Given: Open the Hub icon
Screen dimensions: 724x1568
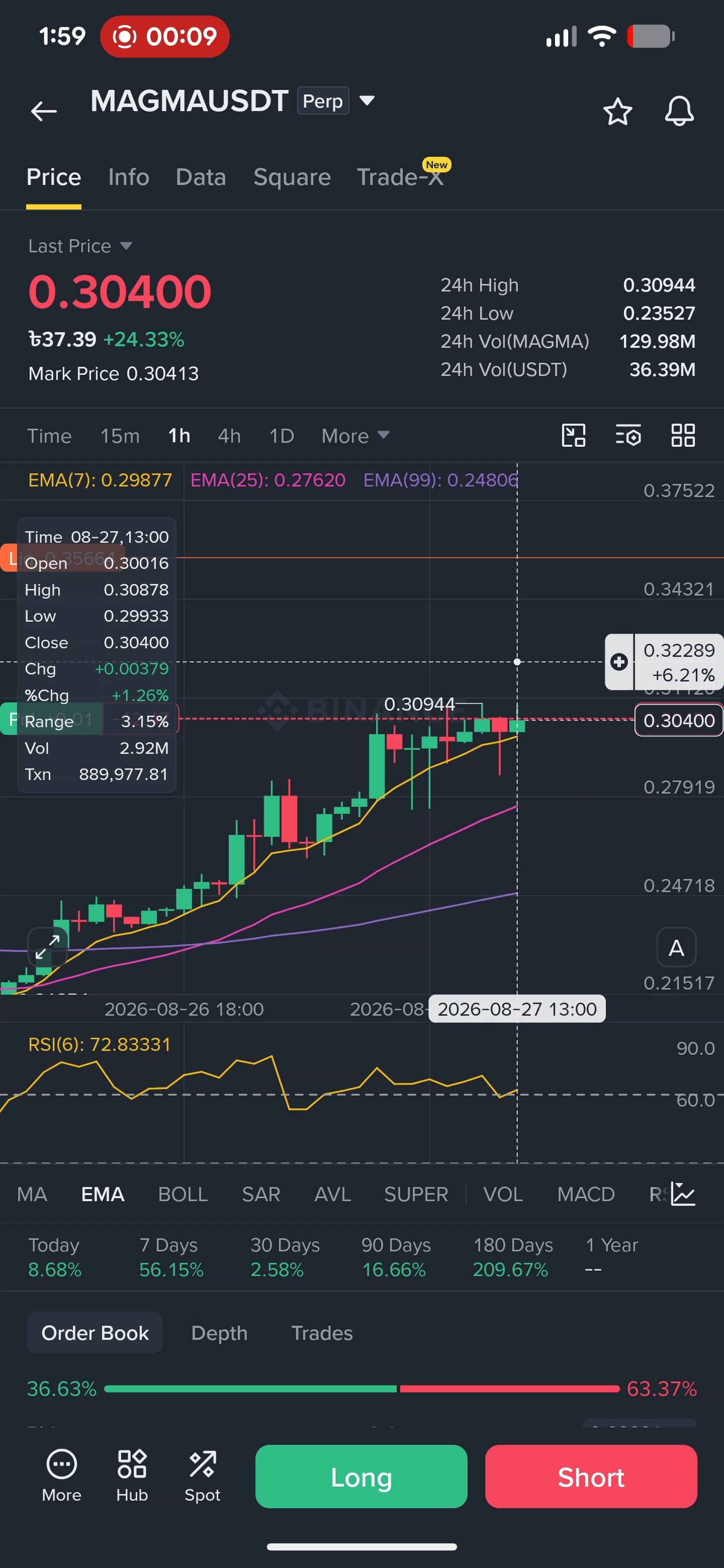Looking at the screenshot, I should point(132,1476).
